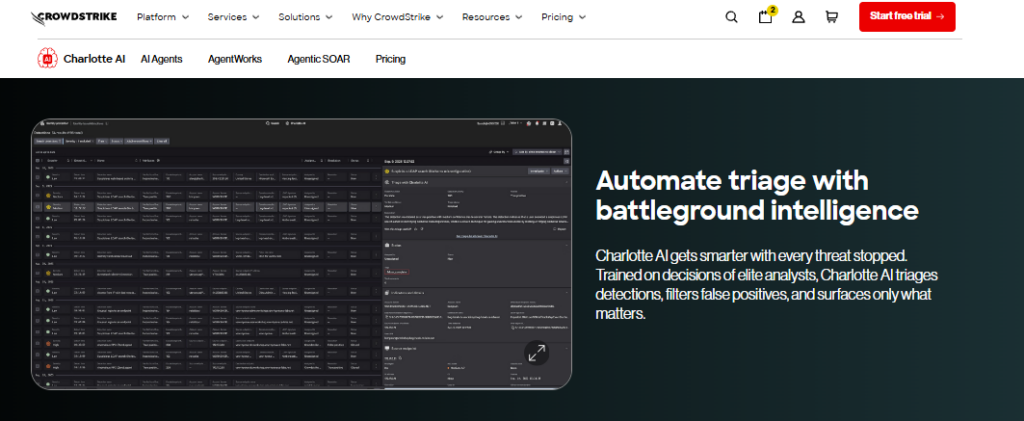Viewport: 1024px width, 421px height.
Task: Click the expand arrows icon on the screenshot
Action: coord(537,353)
